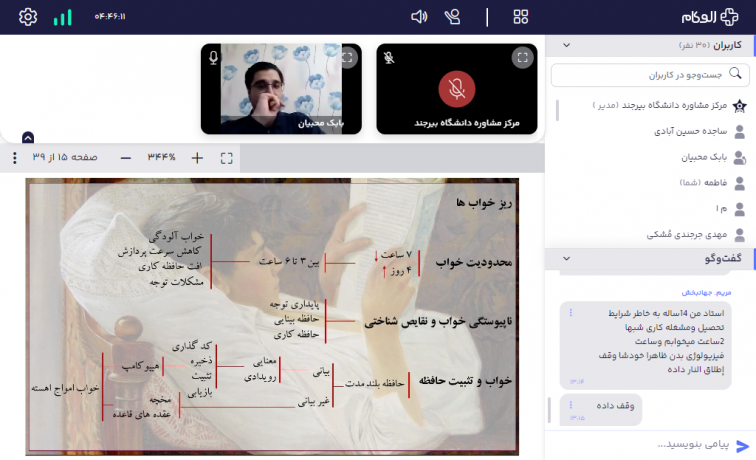
Task: Click the users list scrollbar
Action: pyautogui.click(x=557, y=110)
